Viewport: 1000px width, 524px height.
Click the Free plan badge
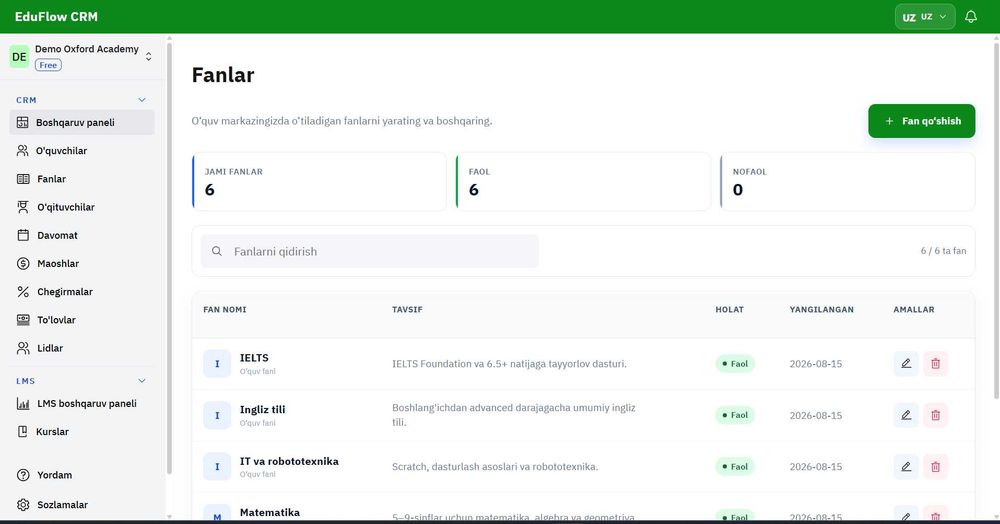[x=48, y=65]
